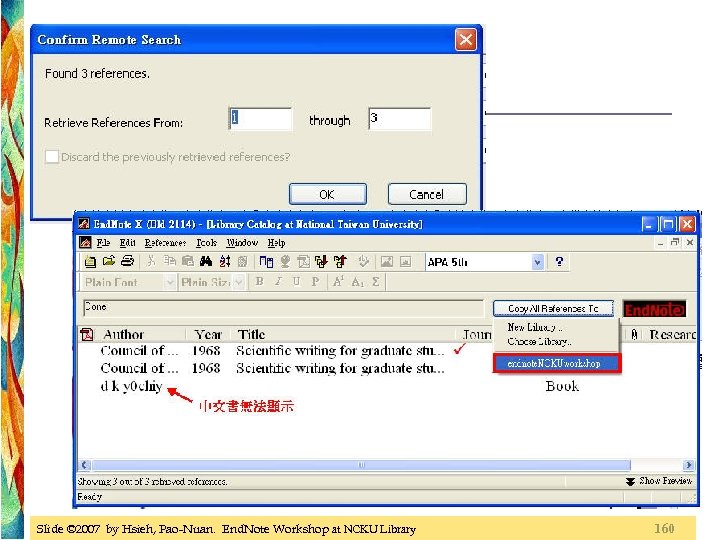Open the APA 5th style dropdown
The height and width of the screenshot is (540, 720).
[x=537, y=262]
